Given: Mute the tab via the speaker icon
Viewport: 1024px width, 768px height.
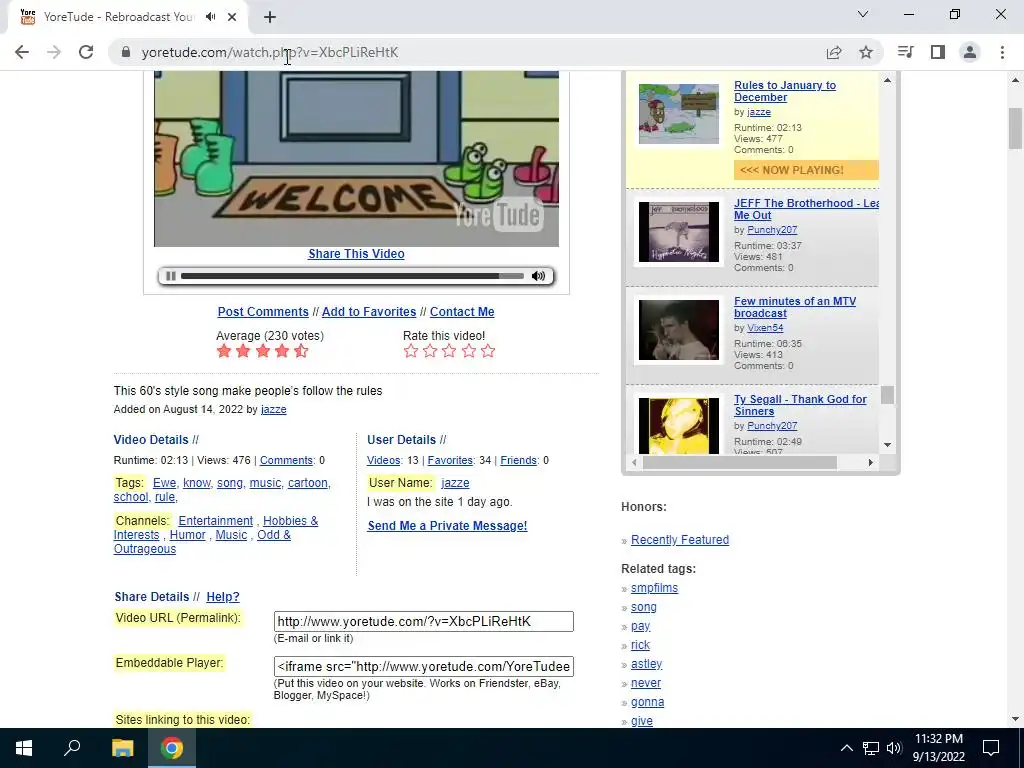Looking at the screenshot, I should pos(210,17).
